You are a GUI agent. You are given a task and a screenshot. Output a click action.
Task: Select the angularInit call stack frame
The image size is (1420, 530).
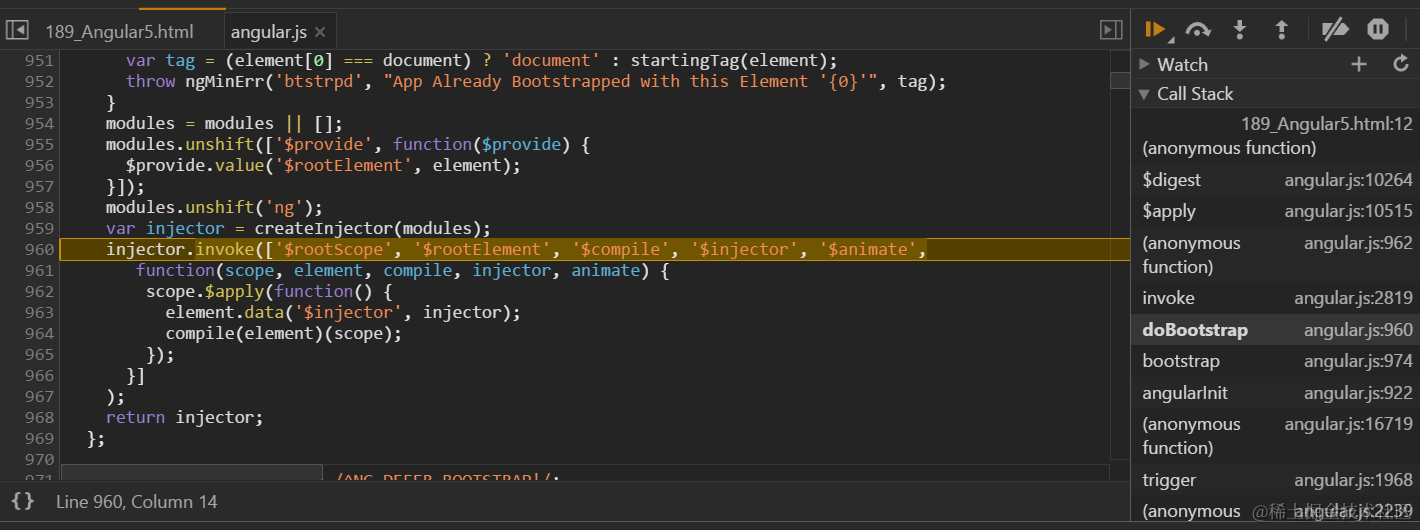click(x=1276, y=393)
